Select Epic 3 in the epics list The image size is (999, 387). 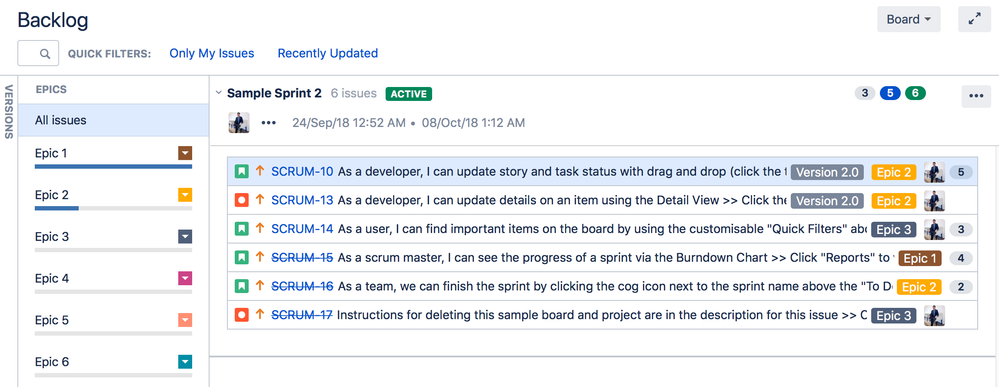51,237
